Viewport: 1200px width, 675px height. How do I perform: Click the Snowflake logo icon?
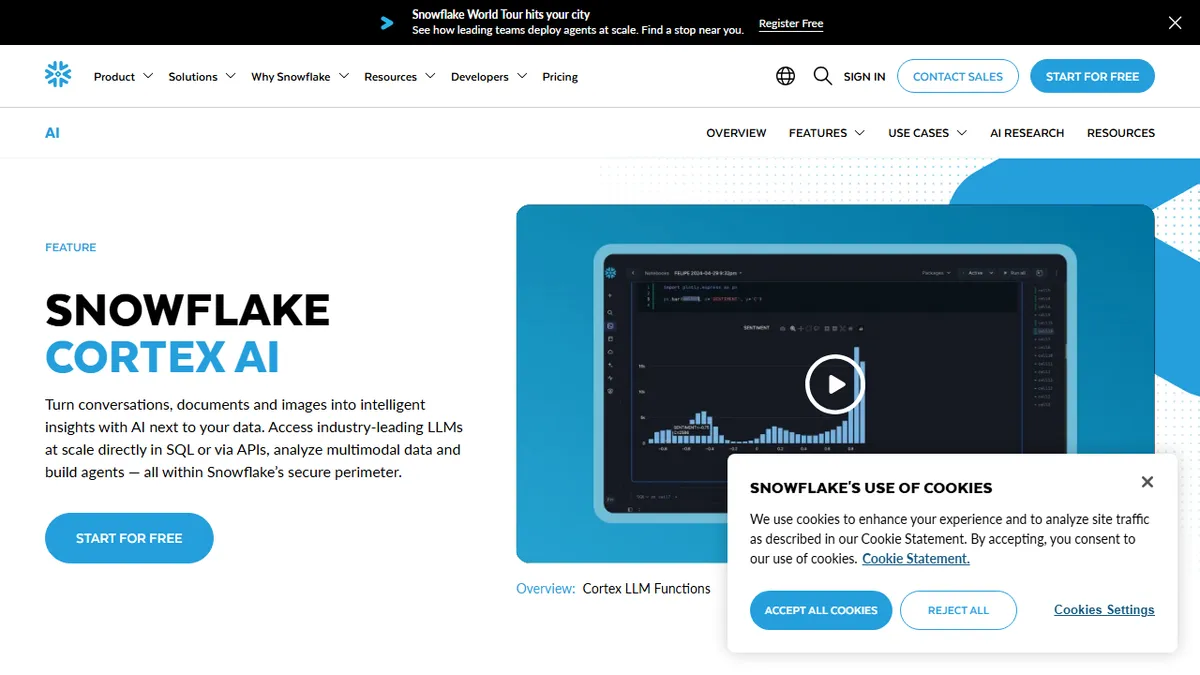tap(58, 75)
